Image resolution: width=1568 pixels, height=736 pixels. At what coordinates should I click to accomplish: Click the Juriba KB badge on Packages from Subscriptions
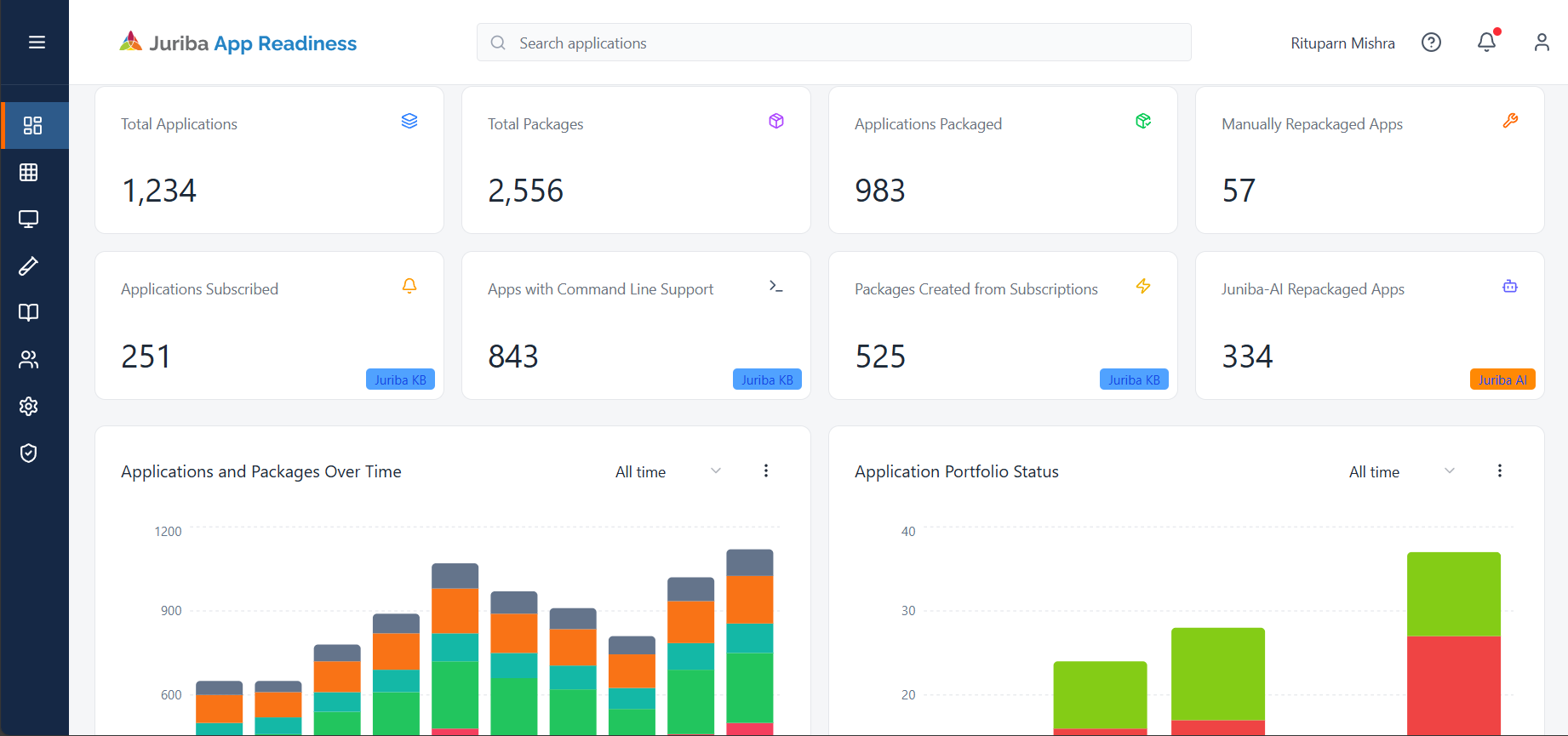(1134, 379)
